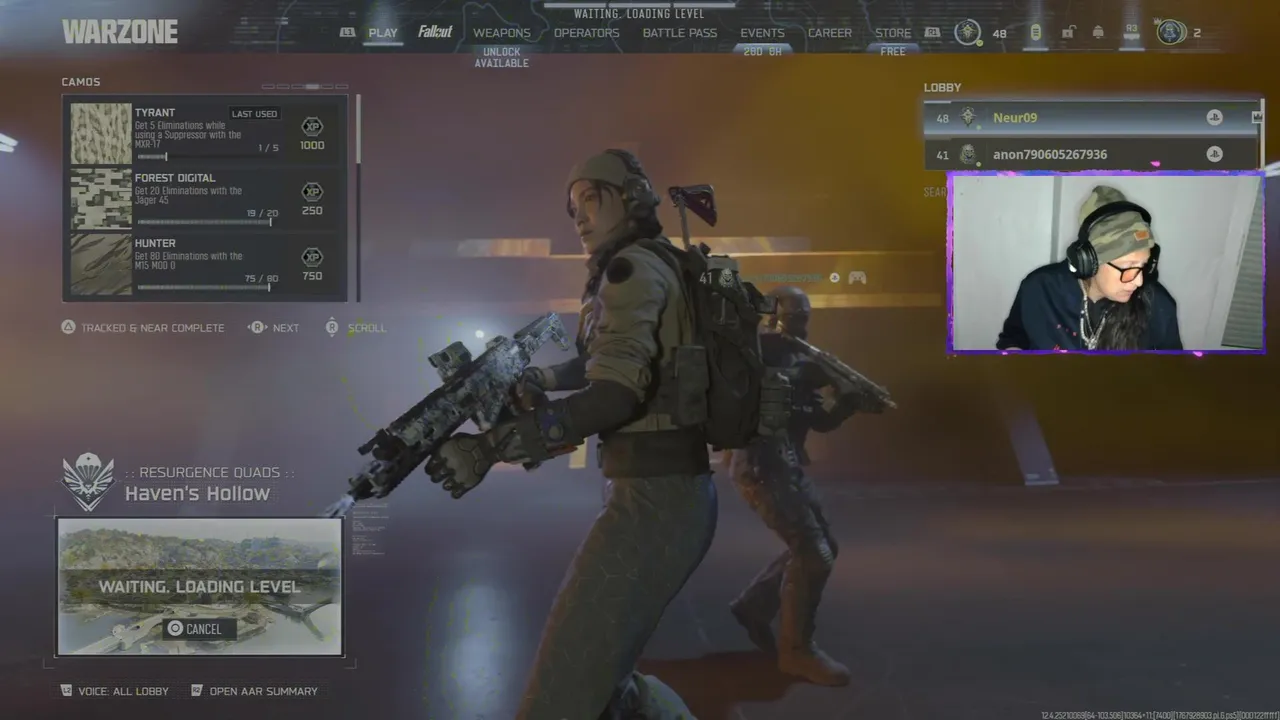
Task: Go to the CAREER tab
Action: (x=830, y=33)
